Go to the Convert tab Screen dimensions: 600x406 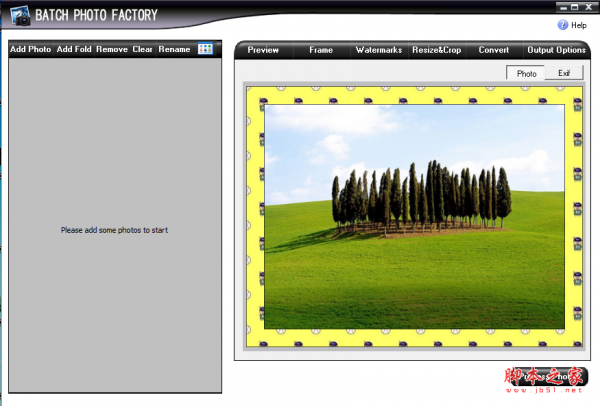click(x=494, y=50)
